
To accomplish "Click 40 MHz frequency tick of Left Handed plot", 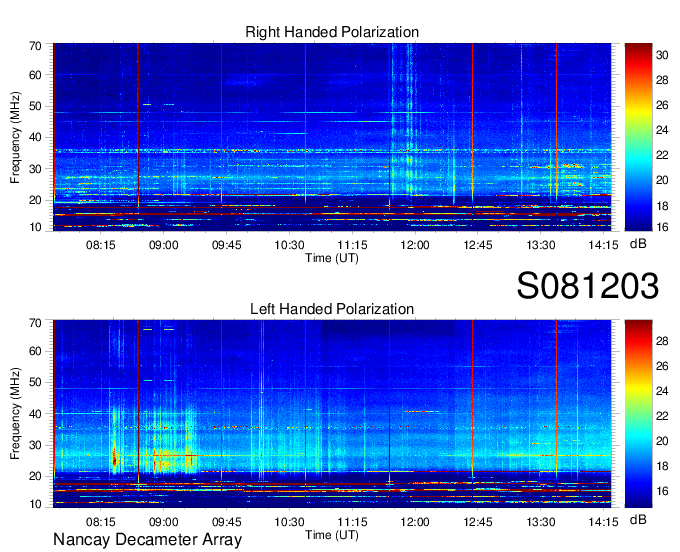I will pyautogui.click(x=35, y=414).
